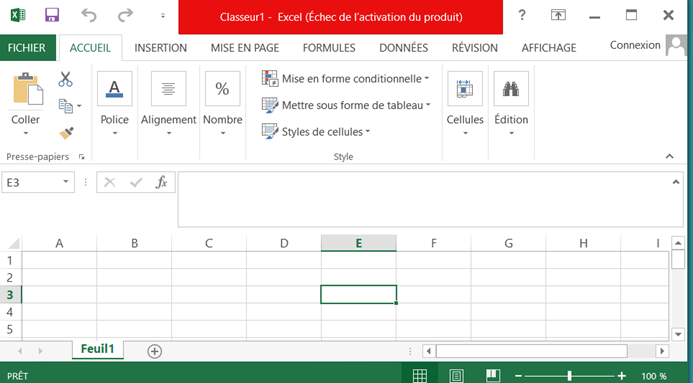
Task: Select column G header
Action: (508, 243)
